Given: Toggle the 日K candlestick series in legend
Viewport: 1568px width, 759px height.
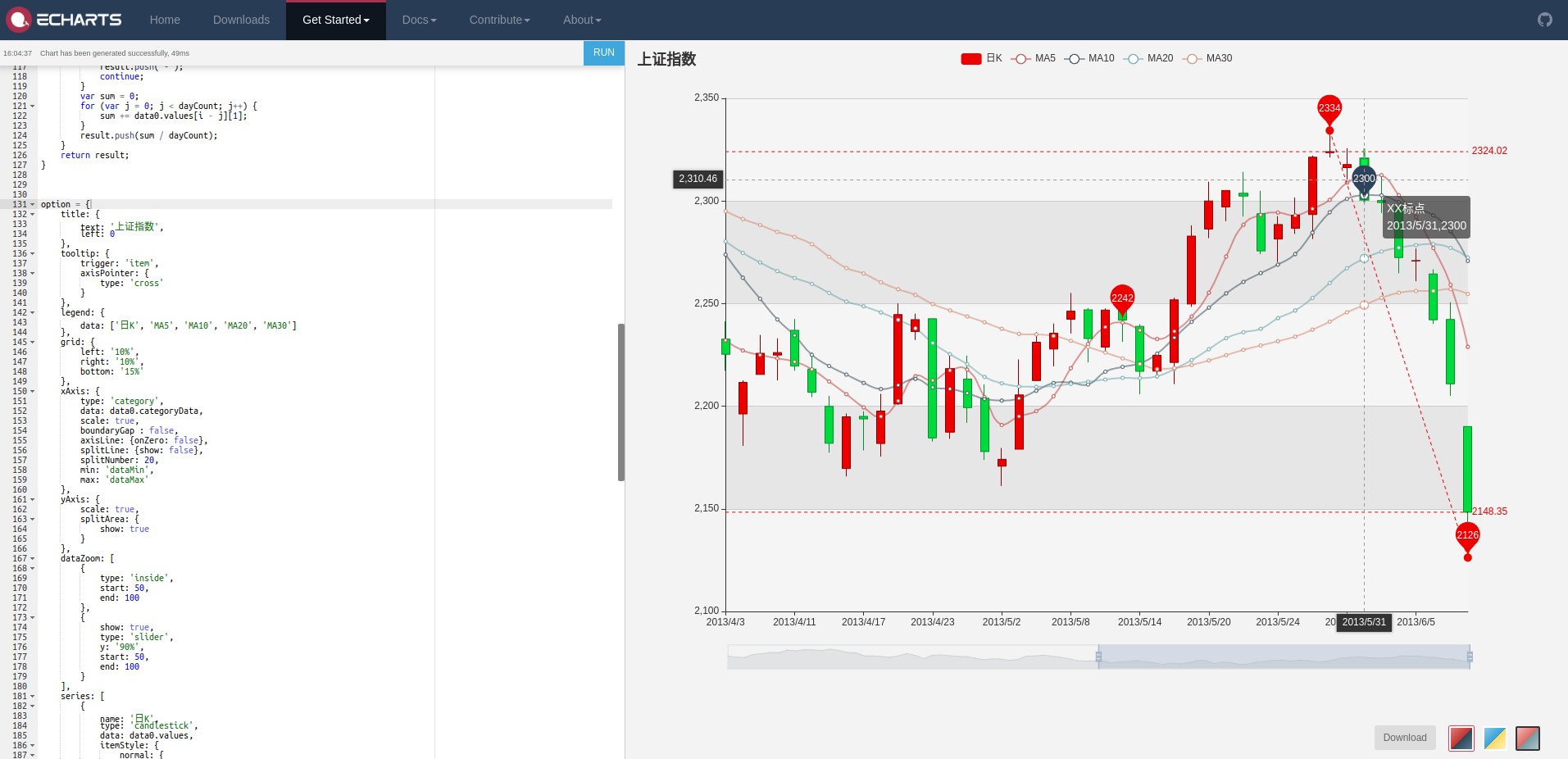Looking at the screenshot, I should 982,58.
